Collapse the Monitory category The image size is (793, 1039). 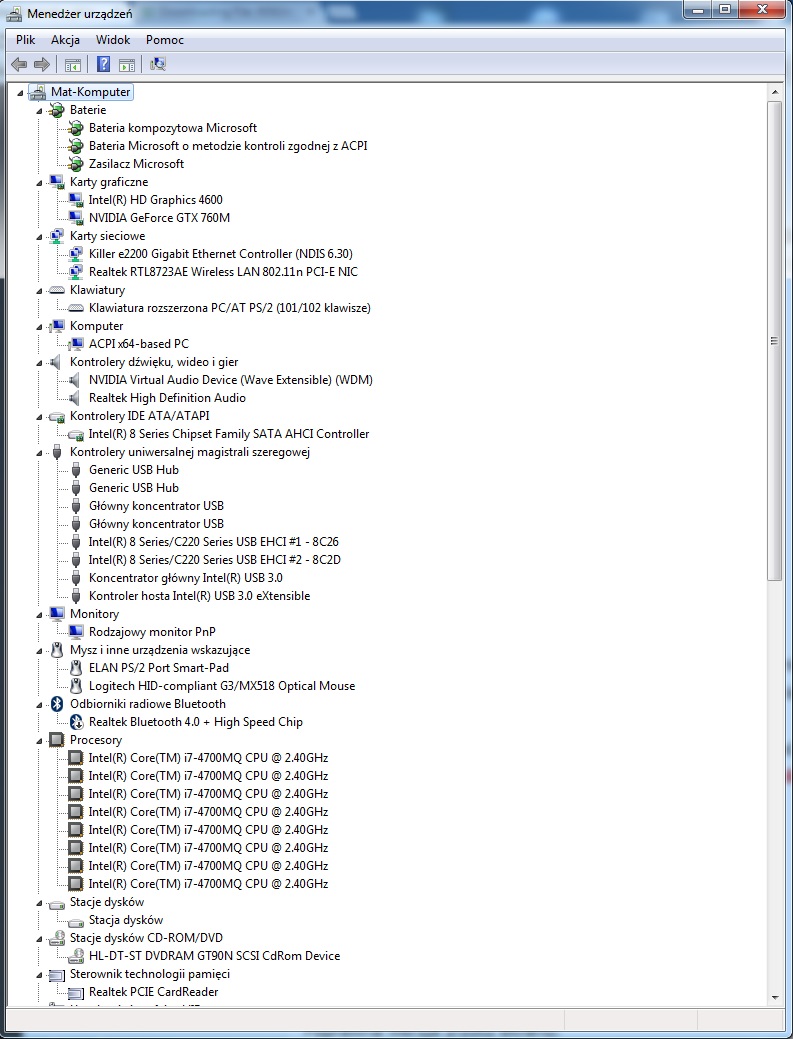(x=40, y=615)
